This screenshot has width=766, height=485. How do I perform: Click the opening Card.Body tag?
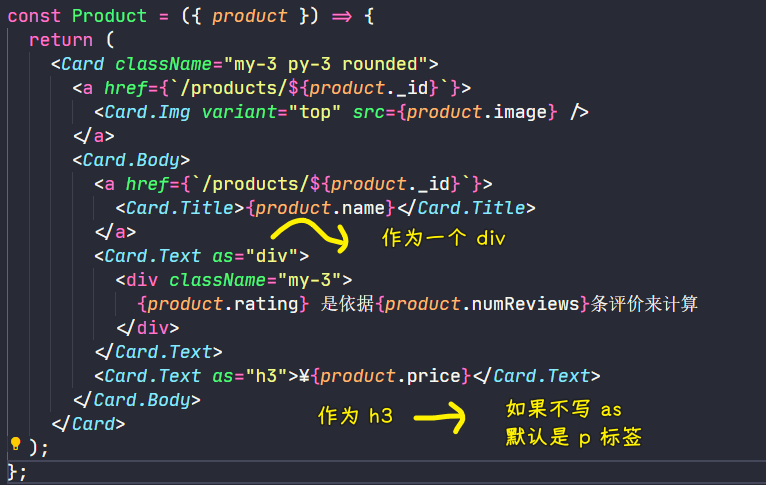[x=130, y=160]
